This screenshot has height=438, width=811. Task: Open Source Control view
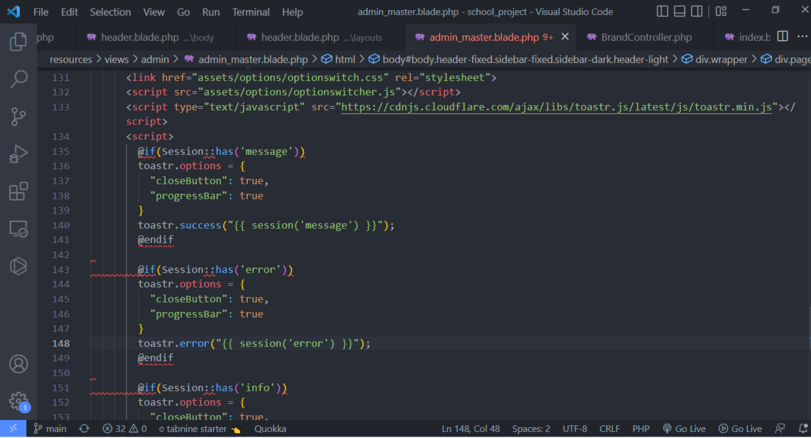[18, 117]
